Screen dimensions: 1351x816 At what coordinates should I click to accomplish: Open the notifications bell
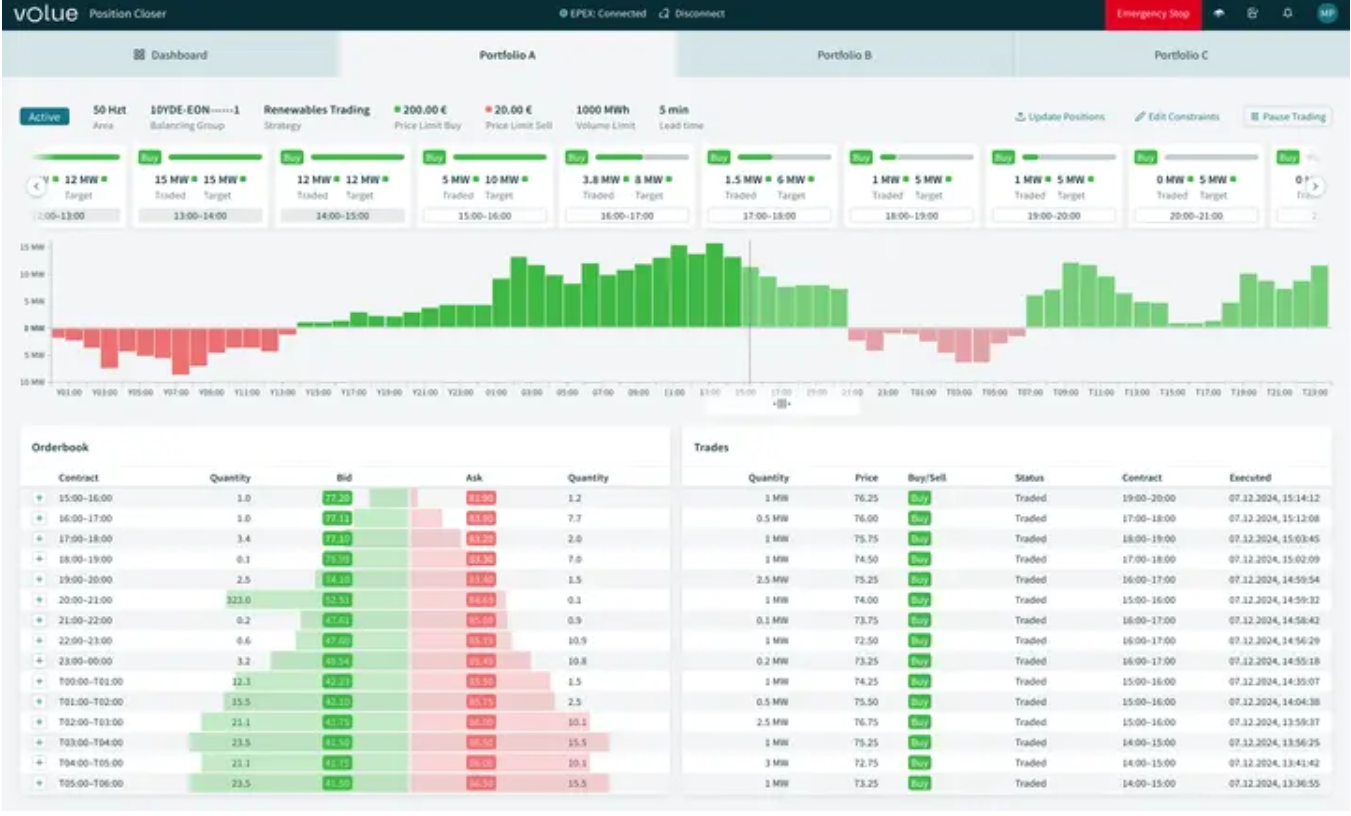pyautogui.click(x=1287, y=13)
